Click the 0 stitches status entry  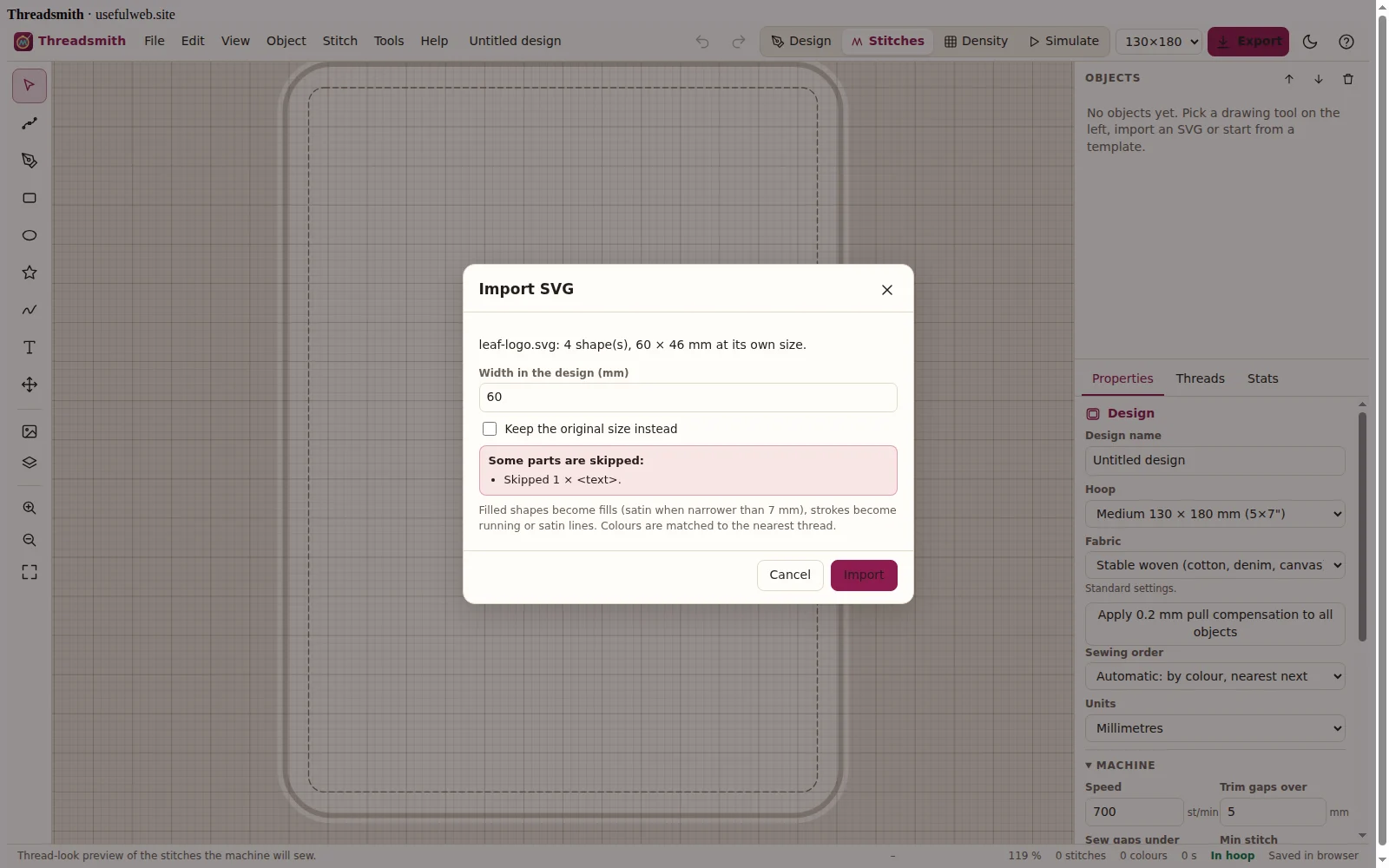1080,856
